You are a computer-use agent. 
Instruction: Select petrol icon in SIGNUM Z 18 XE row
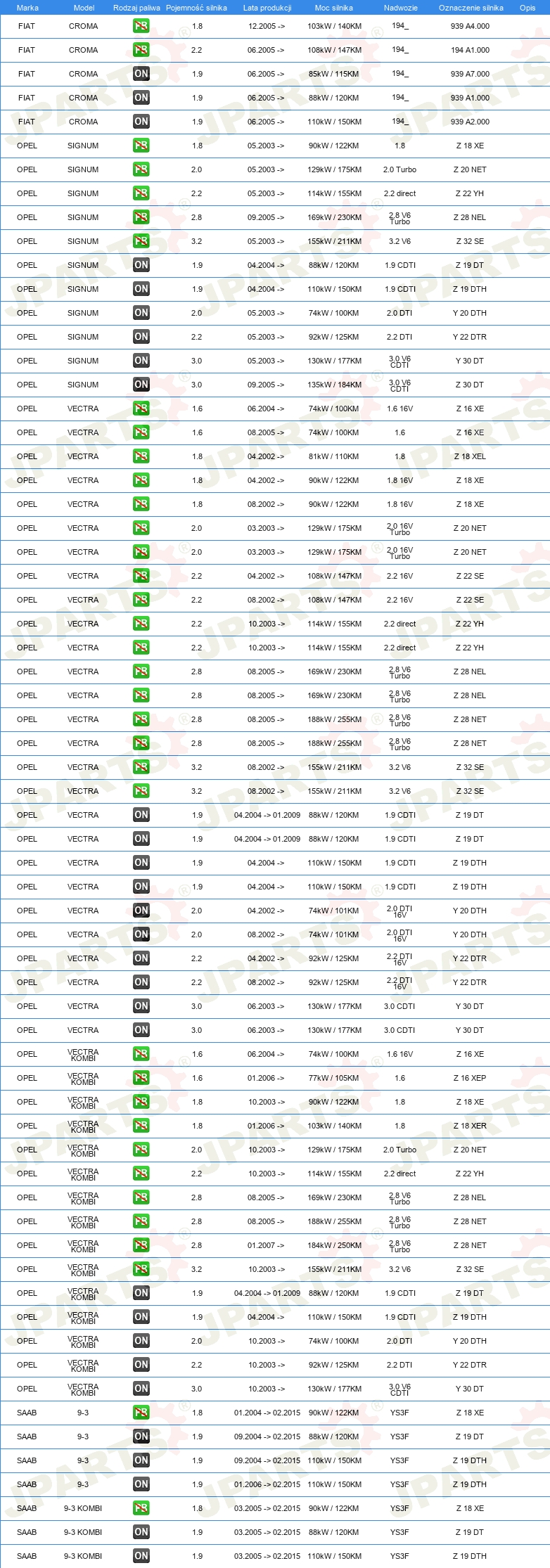[141, 146]
